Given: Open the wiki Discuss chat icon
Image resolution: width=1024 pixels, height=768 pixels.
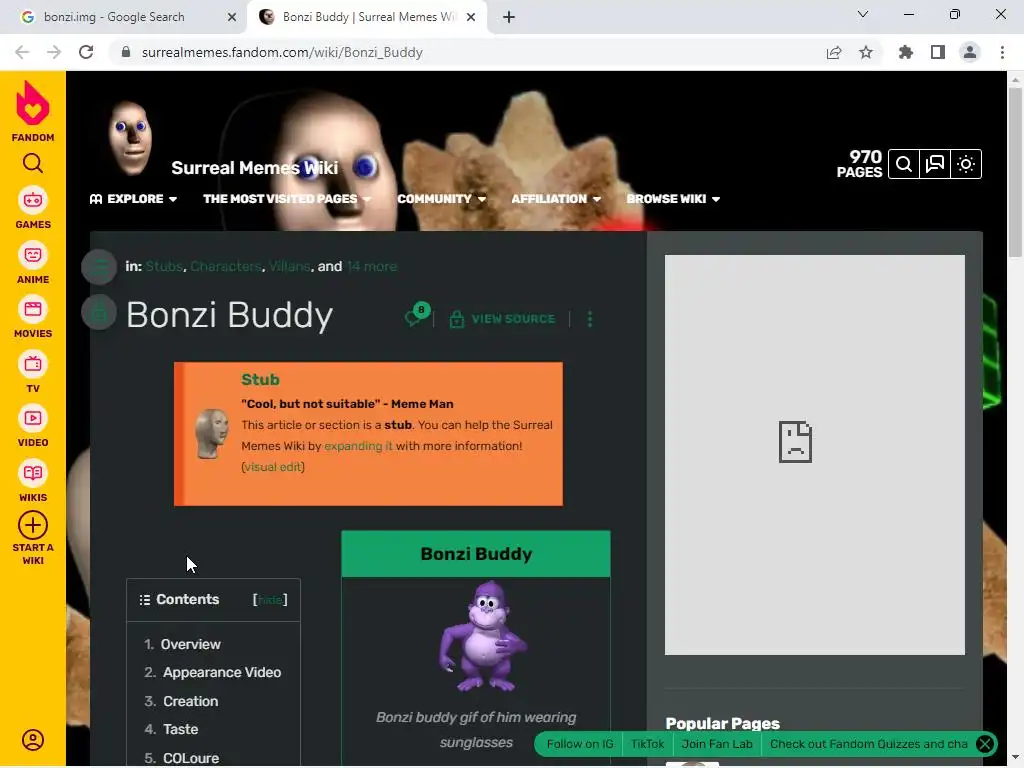Looking at the screenshot, I should [935, 164].
